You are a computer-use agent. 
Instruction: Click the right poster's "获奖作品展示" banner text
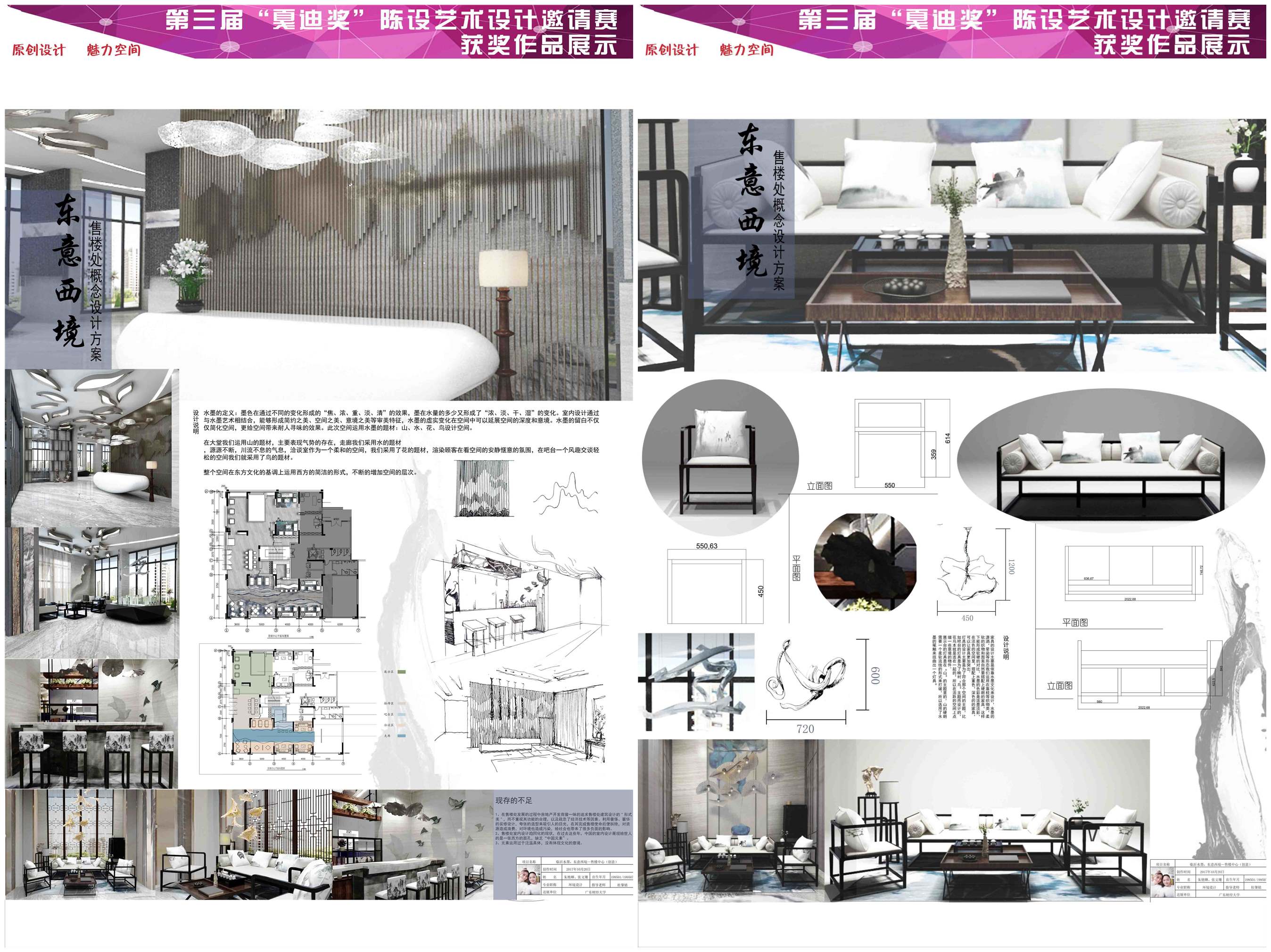1171,45
